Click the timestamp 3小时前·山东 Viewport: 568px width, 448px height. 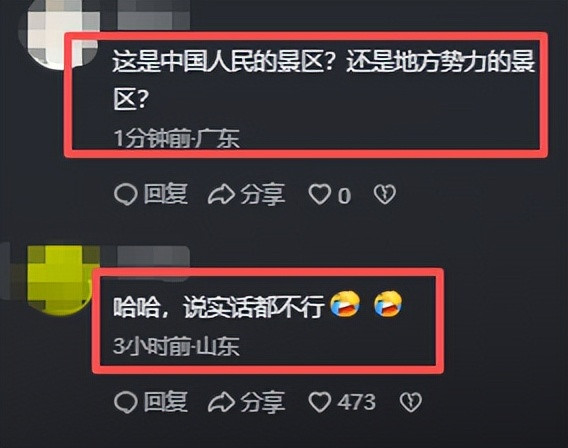[x=176, y=346]
